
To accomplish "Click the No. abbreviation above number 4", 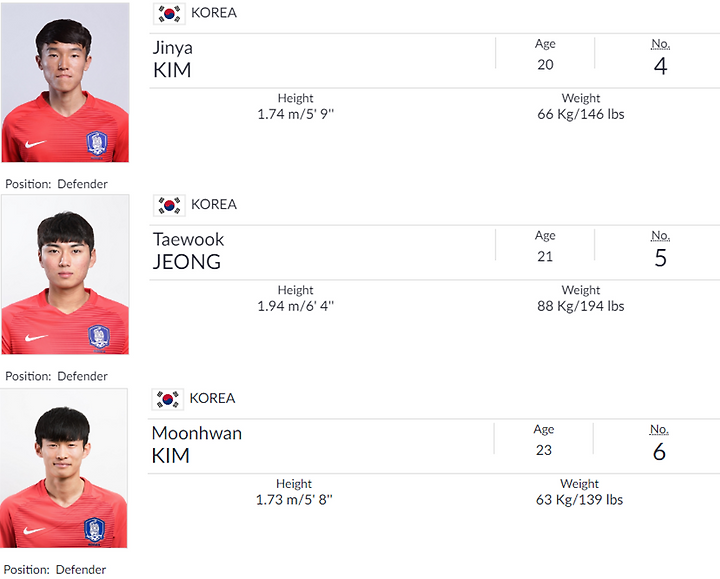I will pyautogui.click(x=660, y=44).
